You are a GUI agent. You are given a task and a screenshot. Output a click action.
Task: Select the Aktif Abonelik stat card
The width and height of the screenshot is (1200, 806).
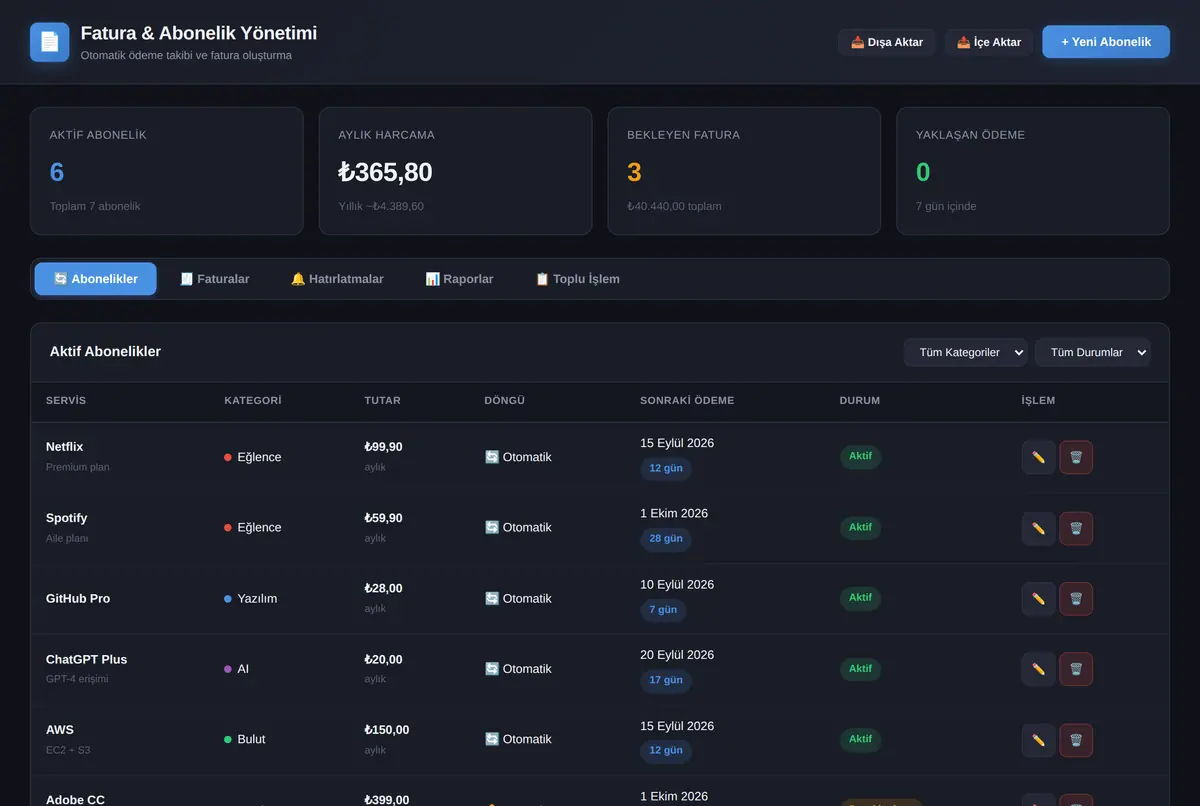point(166,171)
